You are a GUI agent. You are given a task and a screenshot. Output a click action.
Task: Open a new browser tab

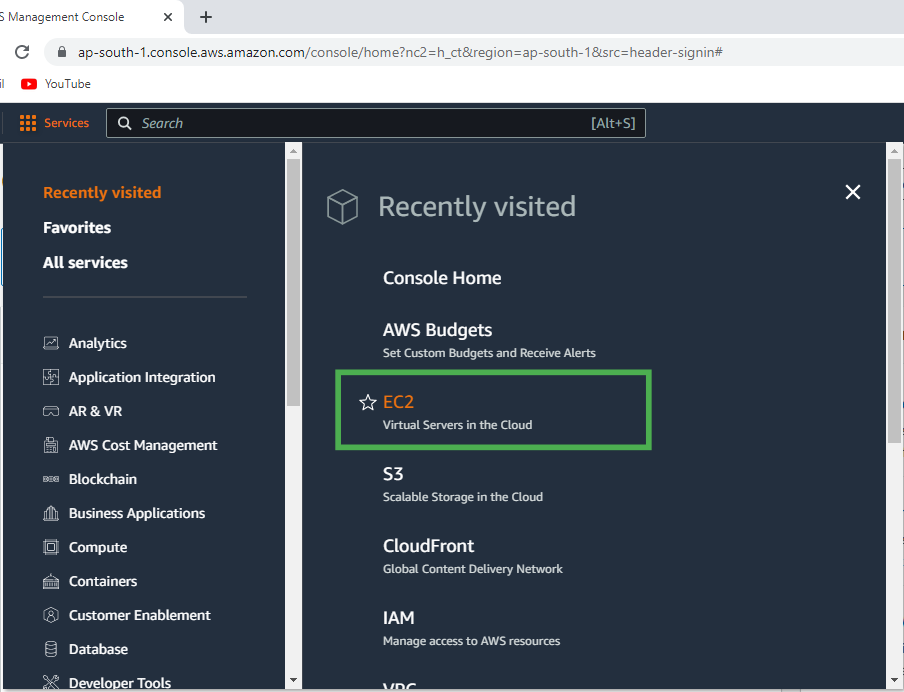(206, 17)
